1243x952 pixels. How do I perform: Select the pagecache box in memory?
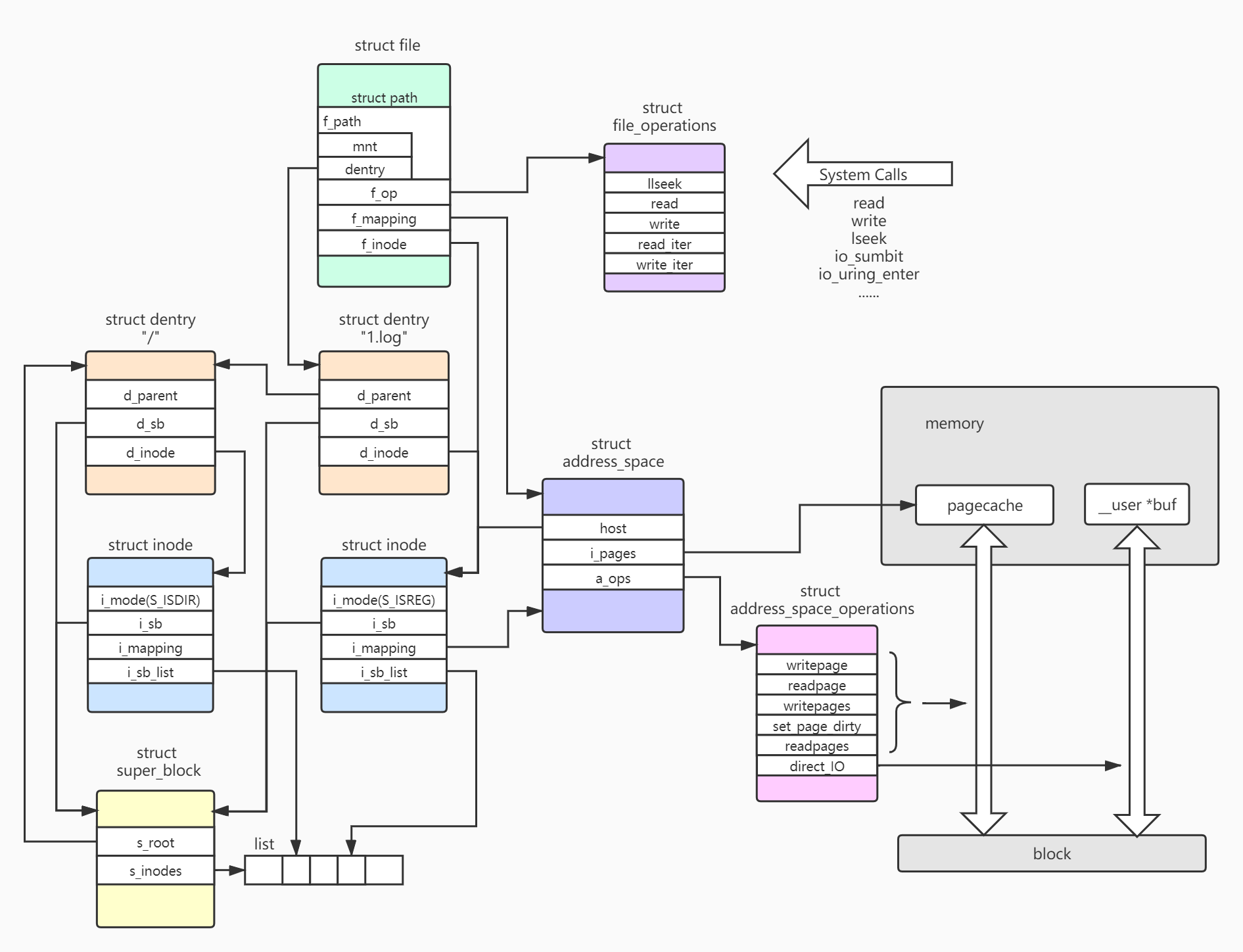pos(984,505)
